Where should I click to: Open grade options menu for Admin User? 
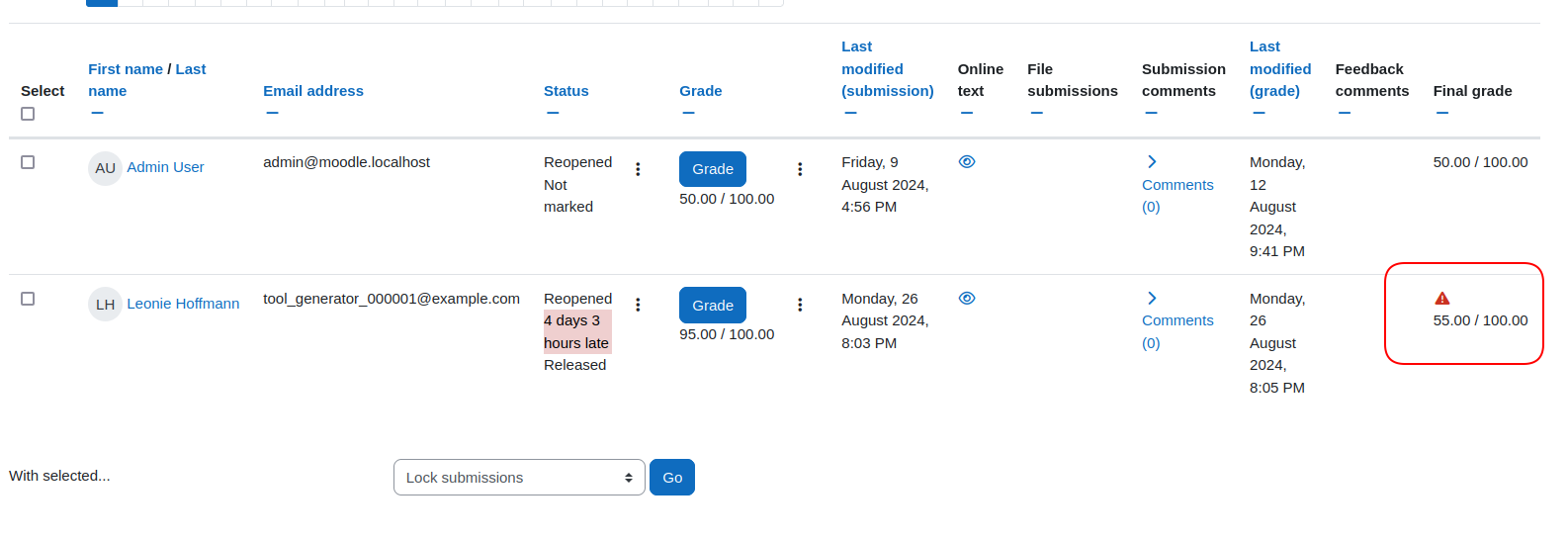(x=800, y=169)
